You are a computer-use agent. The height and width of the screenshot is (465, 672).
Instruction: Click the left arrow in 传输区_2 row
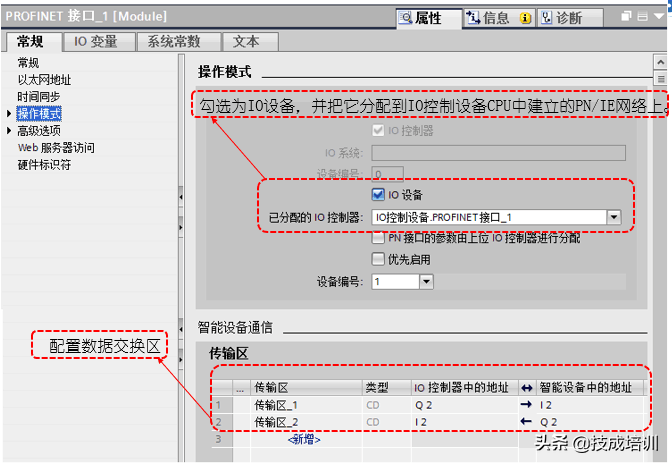click(x=526, y=421)
